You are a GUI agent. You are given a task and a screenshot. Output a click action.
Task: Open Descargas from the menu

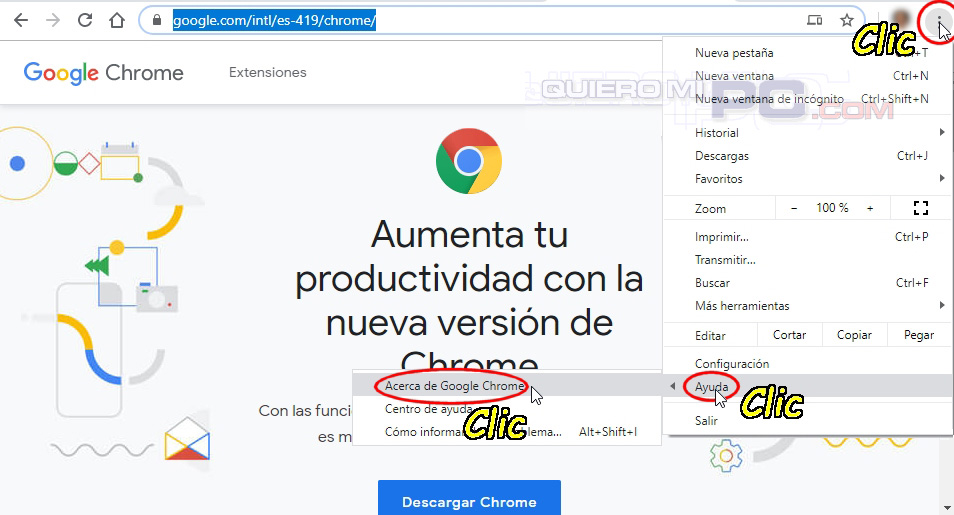click(808, 156)
